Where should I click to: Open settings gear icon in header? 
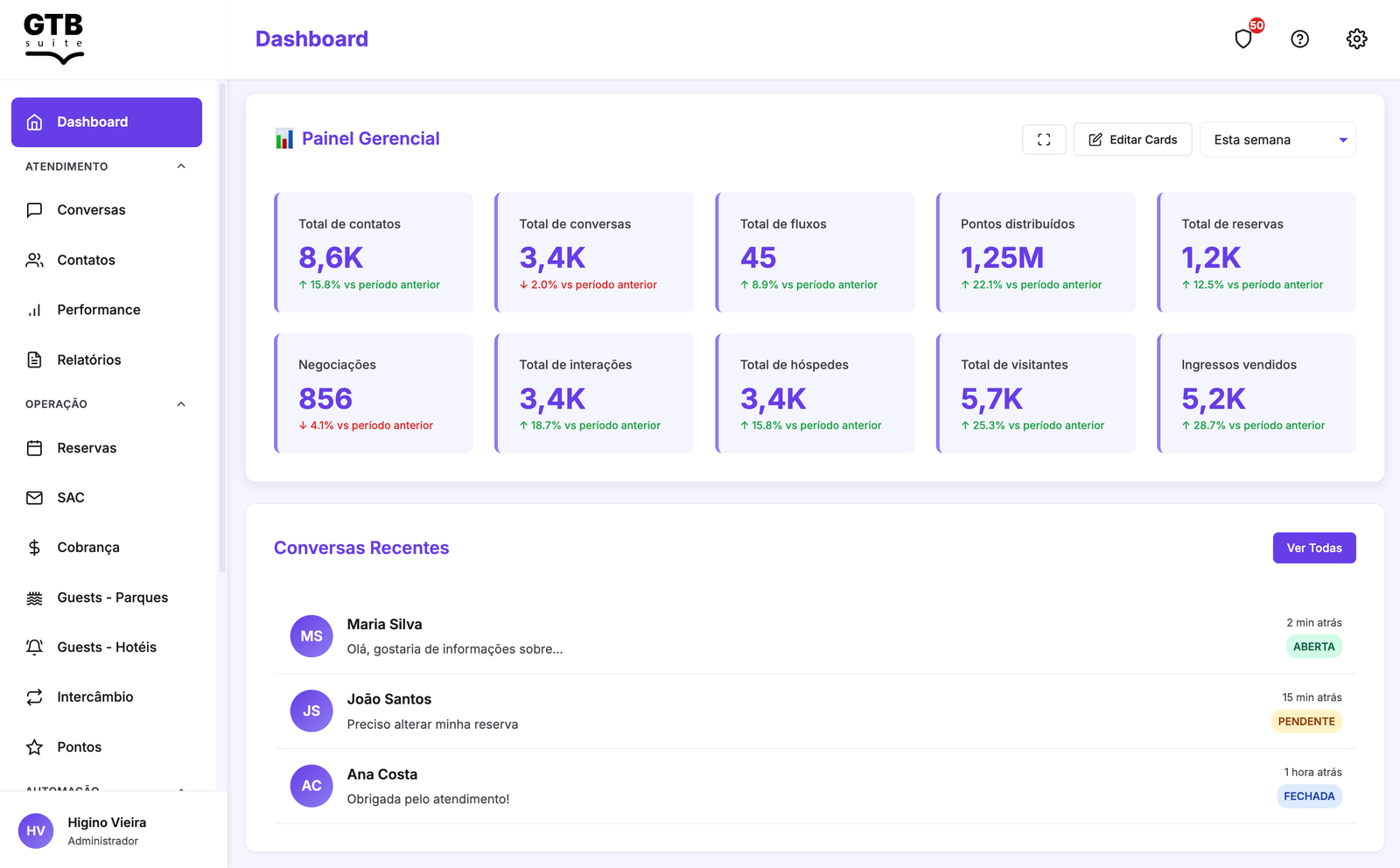tap(1356, 38)
